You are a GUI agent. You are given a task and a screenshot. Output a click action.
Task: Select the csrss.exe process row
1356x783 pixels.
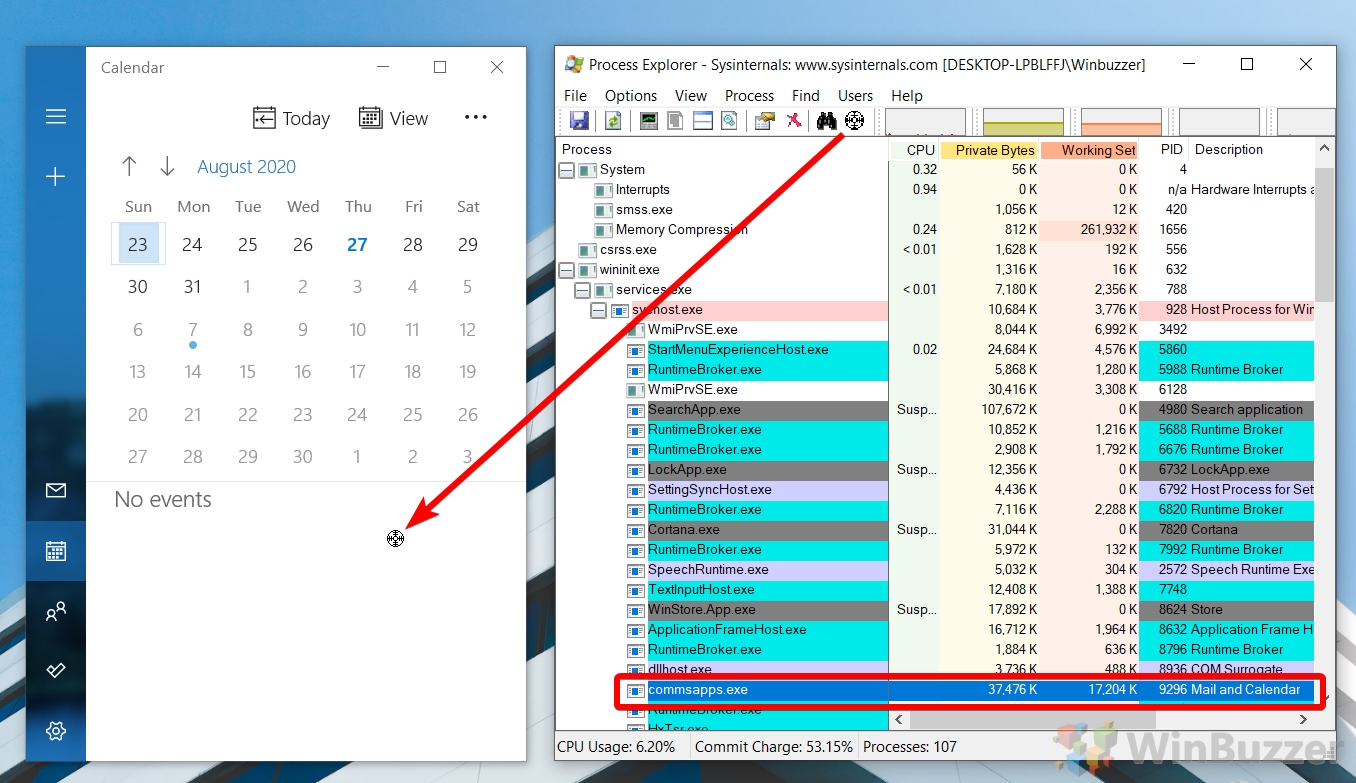pyautogui.click(x=936, y=250)
